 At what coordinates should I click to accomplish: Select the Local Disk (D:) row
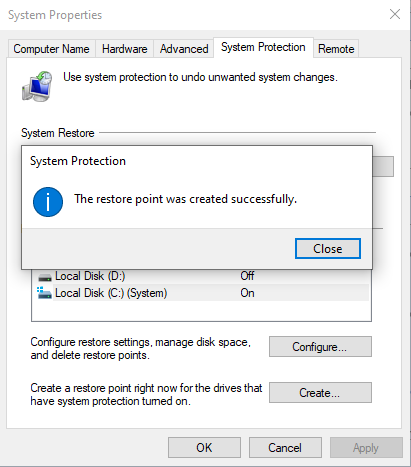coord(201,276)
